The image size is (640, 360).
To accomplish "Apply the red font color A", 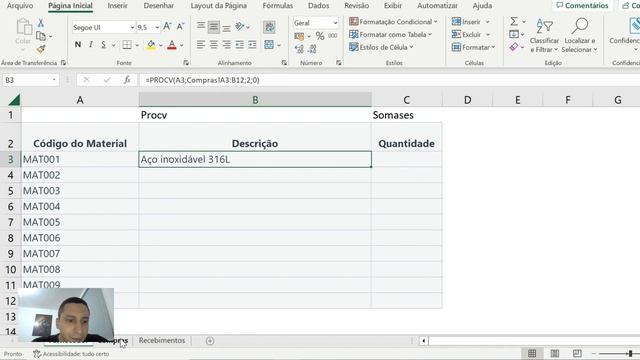I will pos(172,44).
